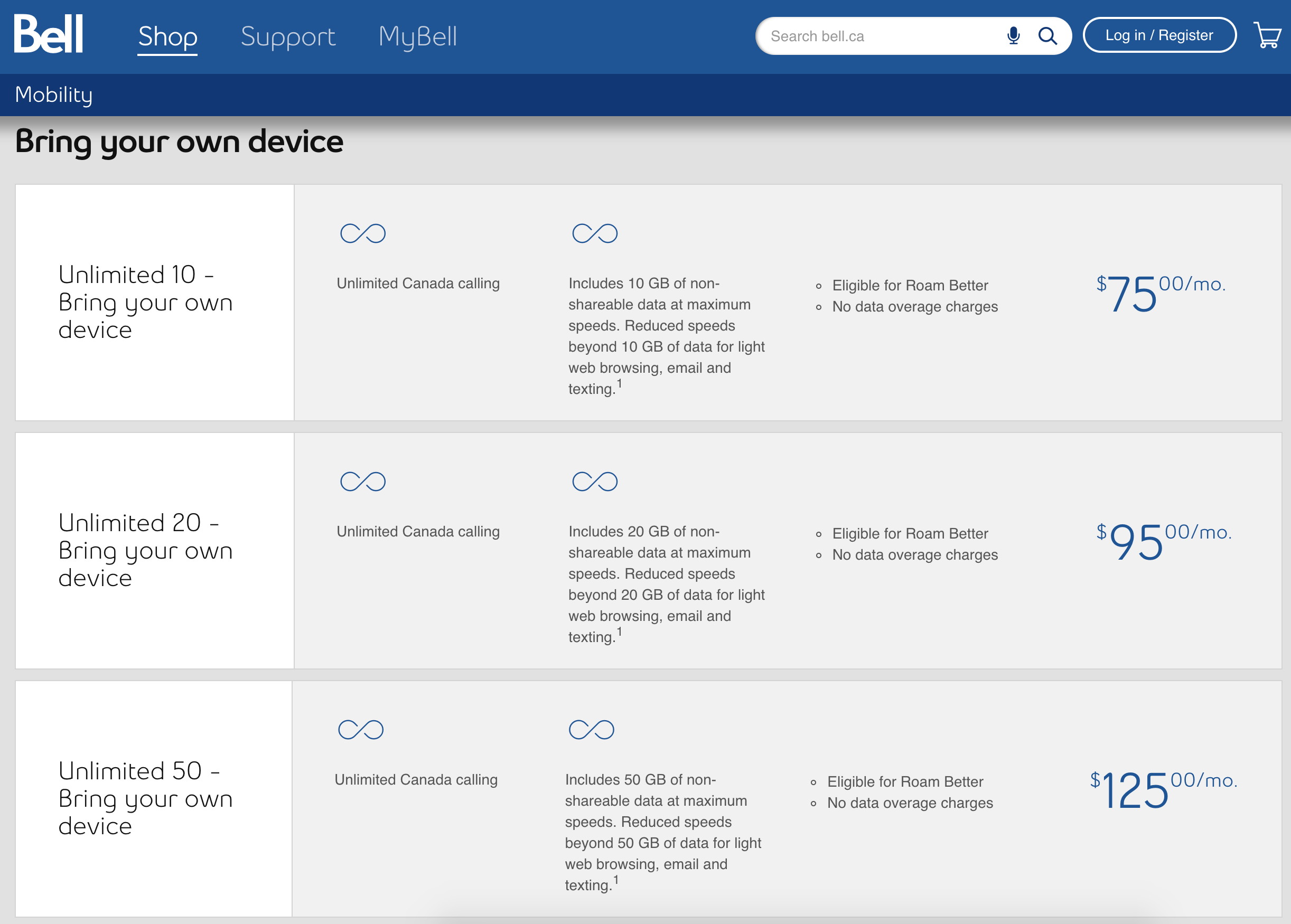The width and height of the screenshot is (1291, 924).
Task: Click the $75.00/mo. price
Action: pyautogui.click(x=1160, y=293)
